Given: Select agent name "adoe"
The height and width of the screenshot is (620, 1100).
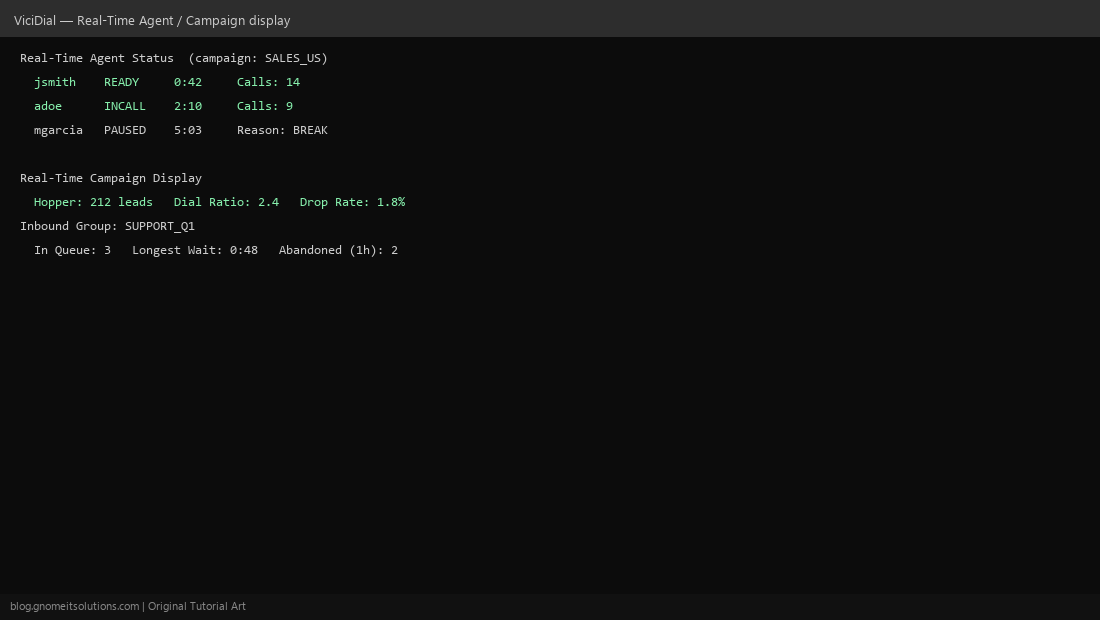Looking at the screenshot, I should tap(48, 106).
